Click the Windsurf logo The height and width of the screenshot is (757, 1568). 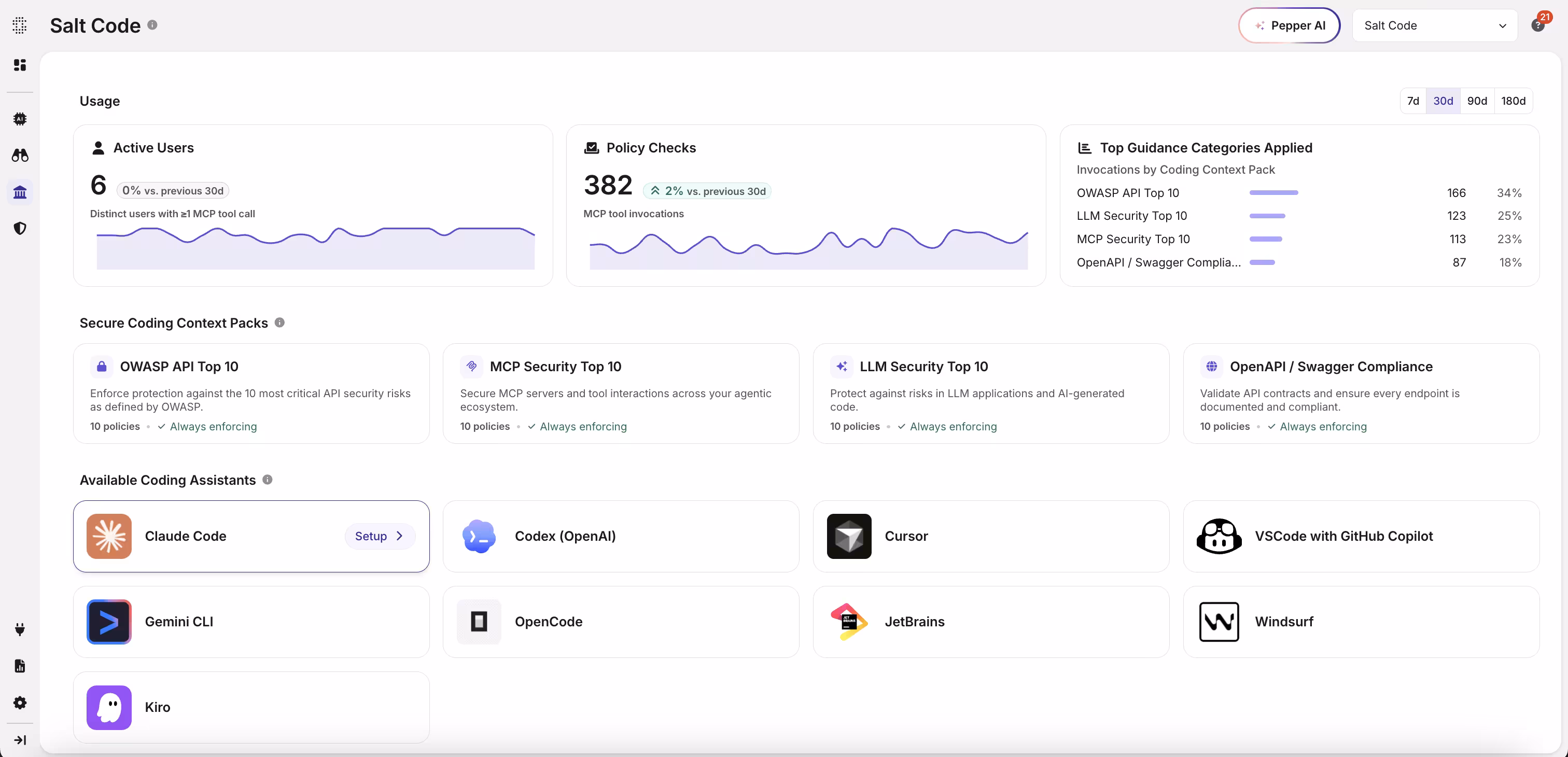tap(1219, 622)
